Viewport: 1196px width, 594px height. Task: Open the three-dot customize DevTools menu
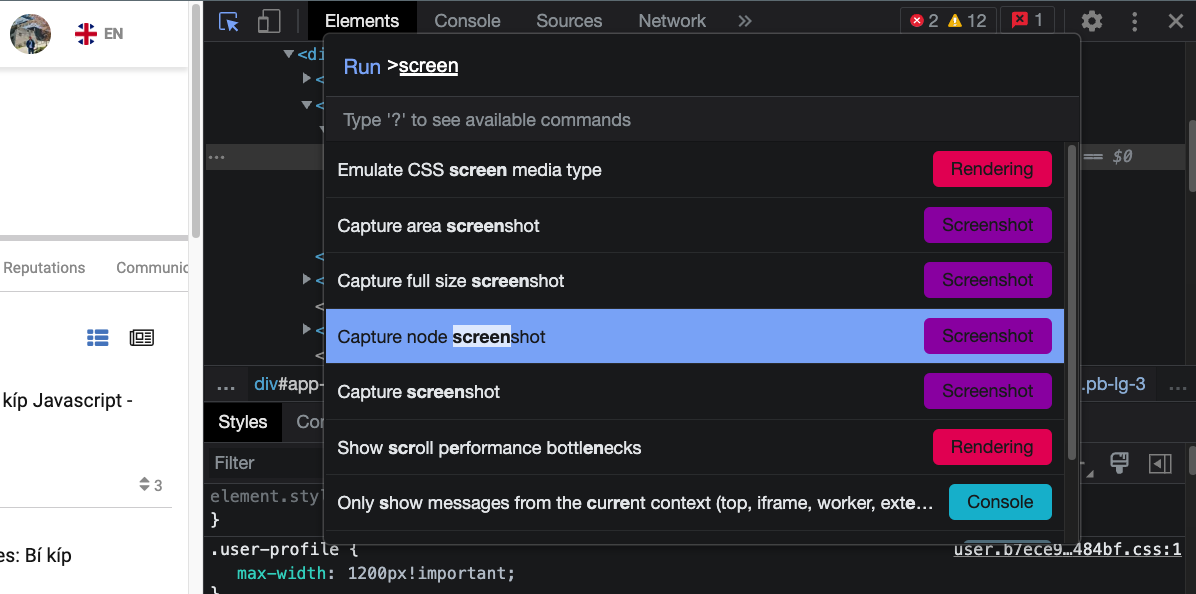pos(1135,20)
